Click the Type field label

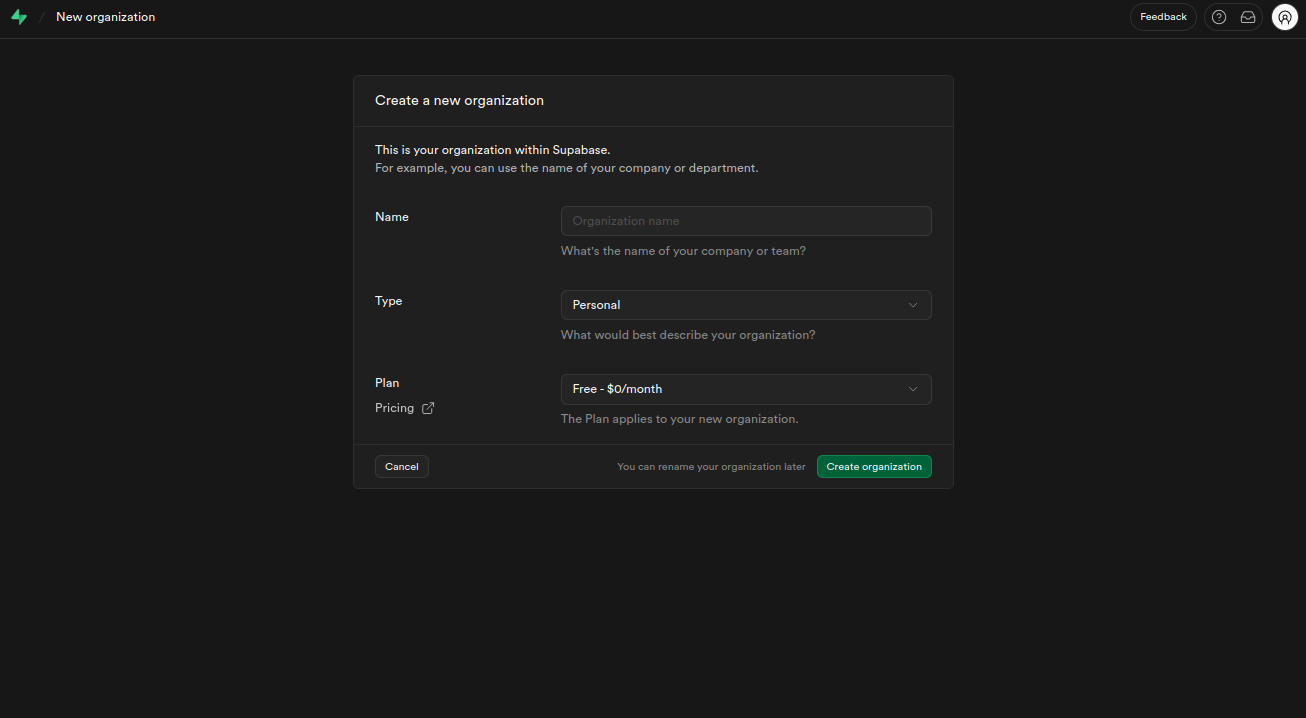click(388, 301)
